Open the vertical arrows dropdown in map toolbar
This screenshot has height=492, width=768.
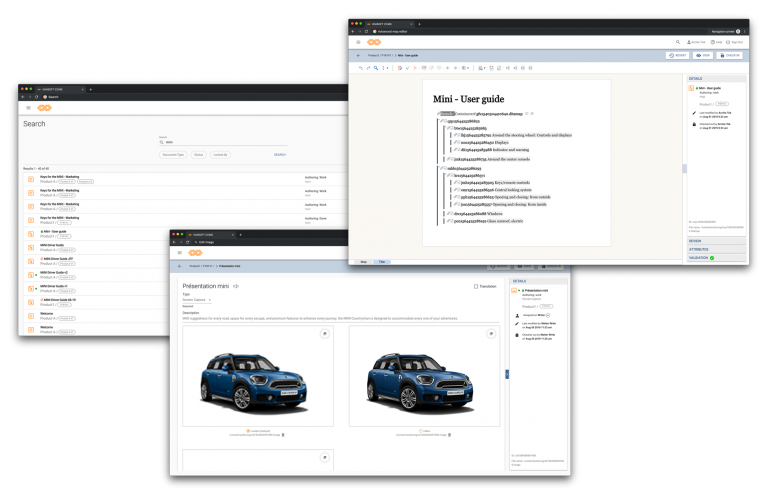[x=385, y=68]
